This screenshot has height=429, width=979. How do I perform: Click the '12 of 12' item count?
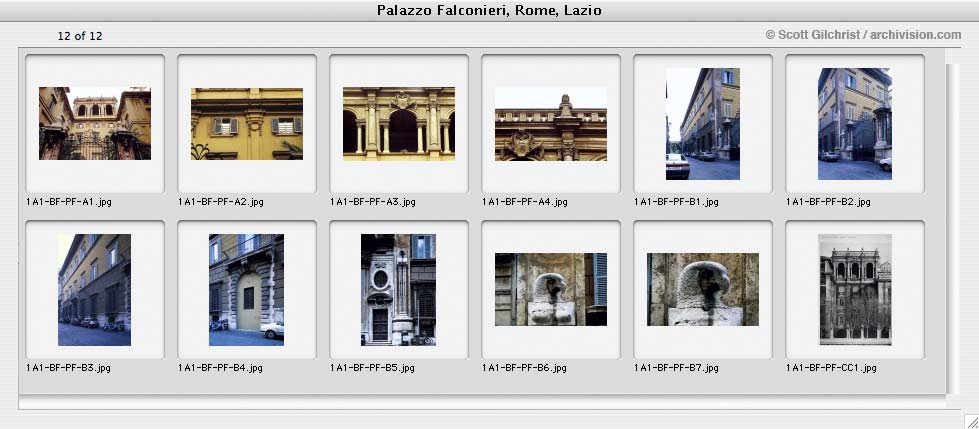click(x=80, y=36)
